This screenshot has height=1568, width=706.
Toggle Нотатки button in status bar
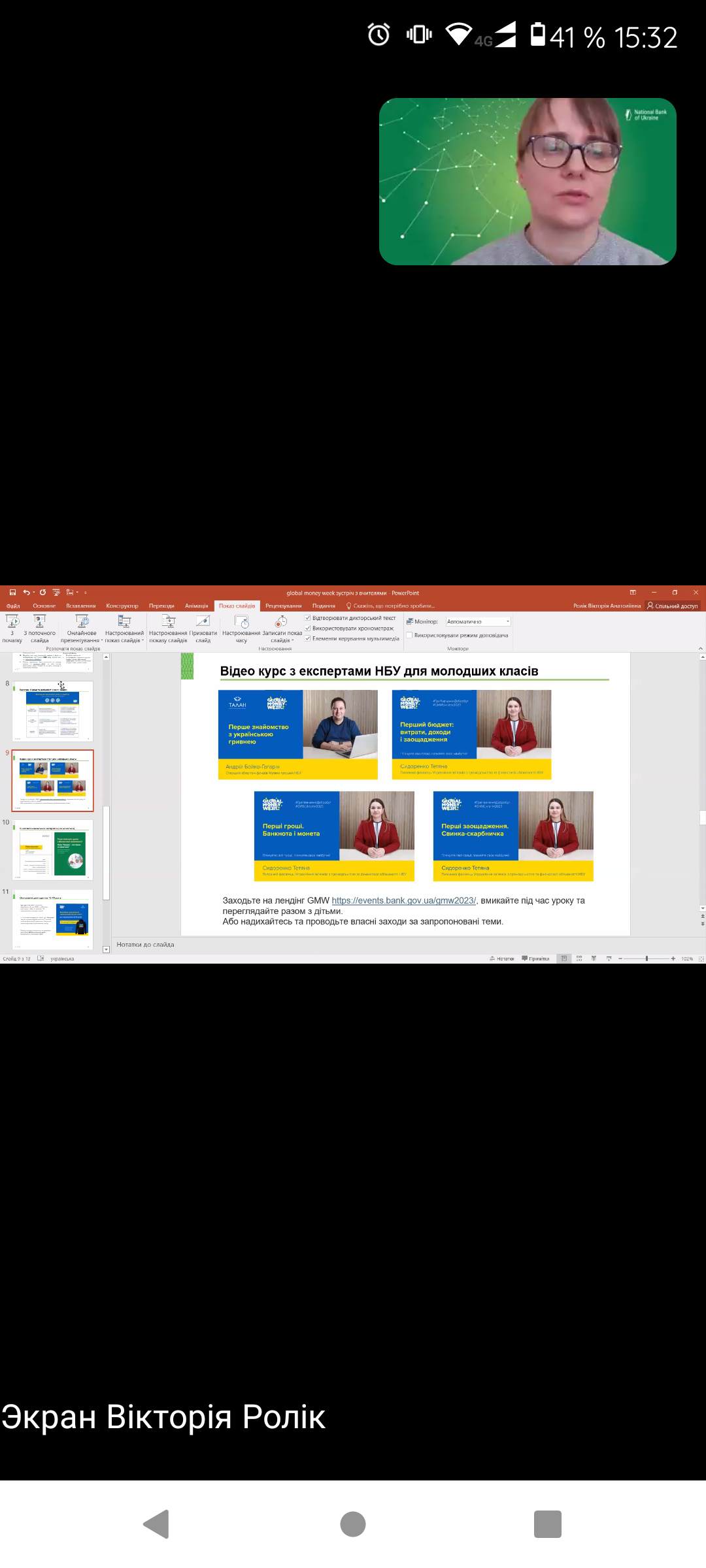[502, 958]
